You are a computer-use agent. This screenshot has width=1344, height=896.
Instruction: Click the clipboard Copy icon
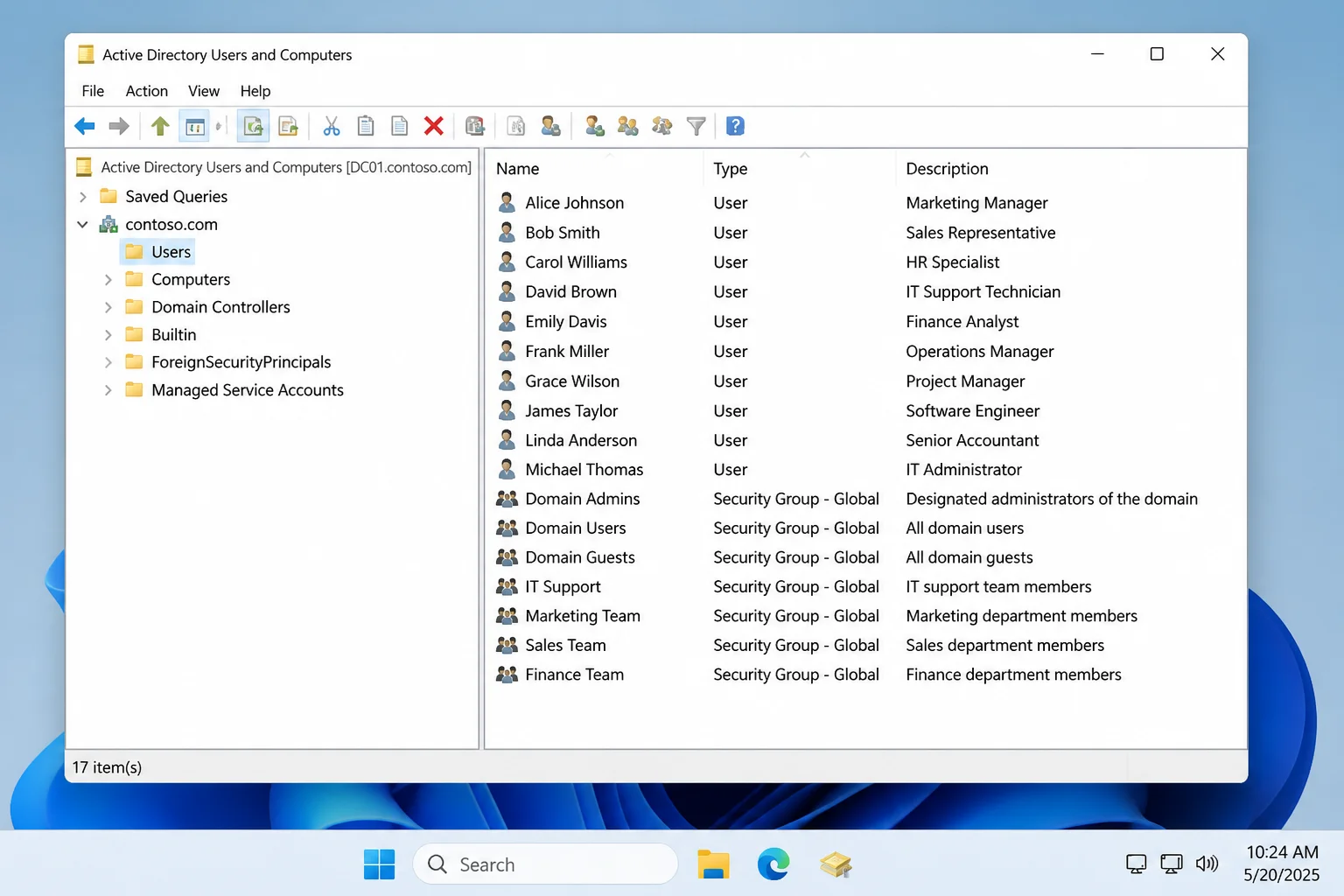366,127
